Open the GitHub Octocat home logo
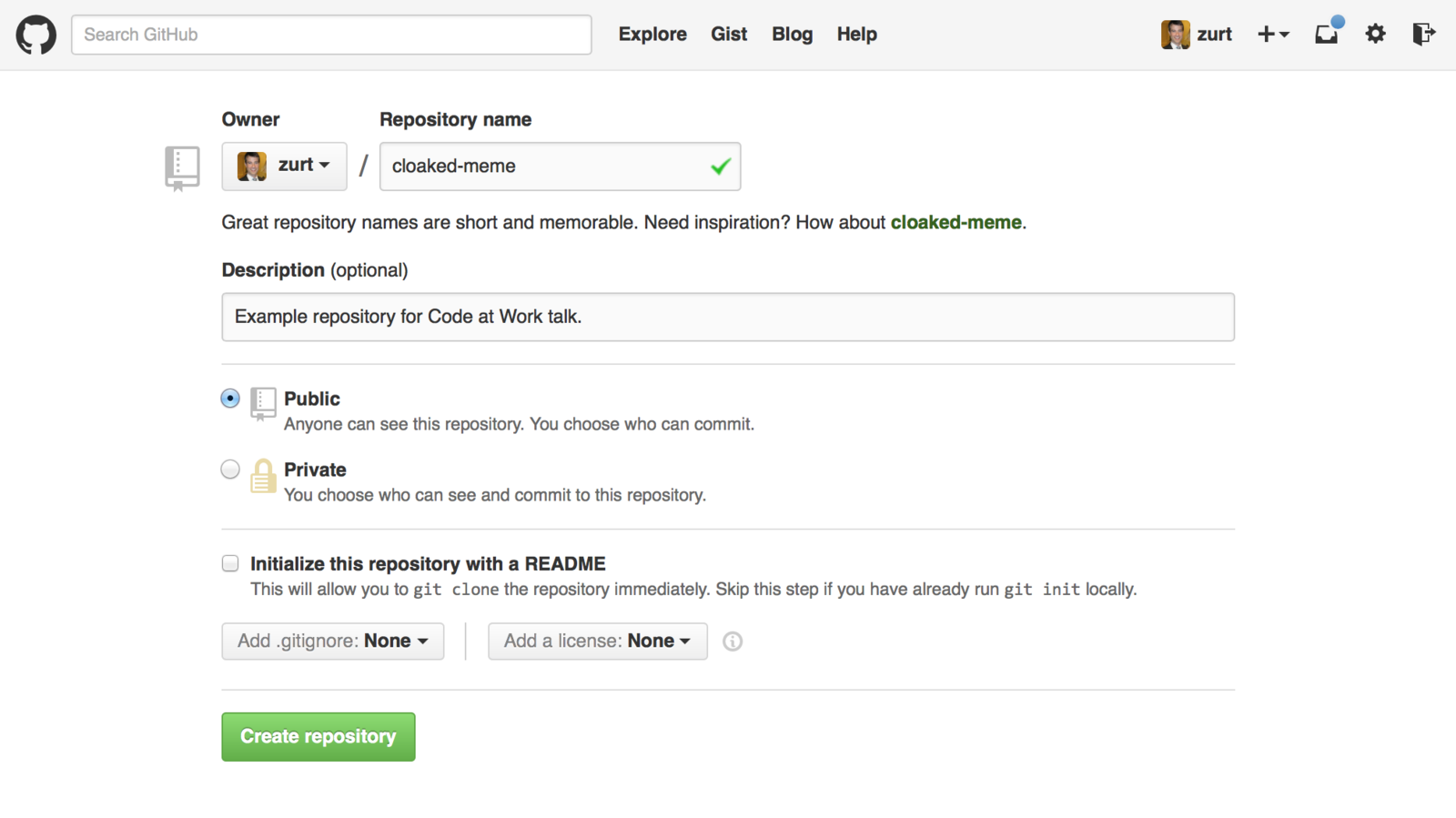1456x818 pixels. (x=36, y=35)
